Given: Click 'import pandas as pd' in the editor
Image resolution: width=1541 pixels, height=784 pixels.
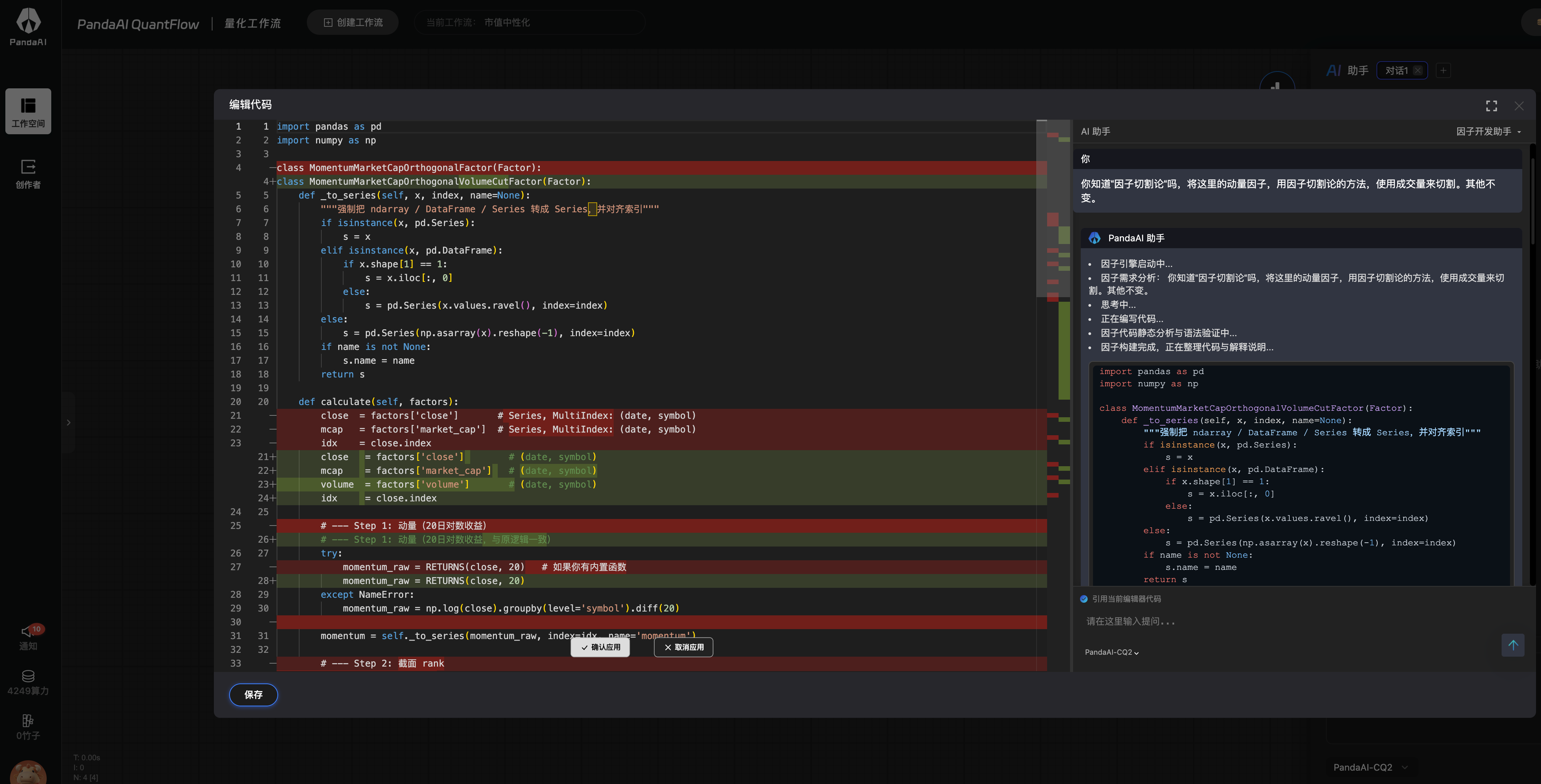Looking at the screenshot, I should pyautogui.click(x=329, y=127).
